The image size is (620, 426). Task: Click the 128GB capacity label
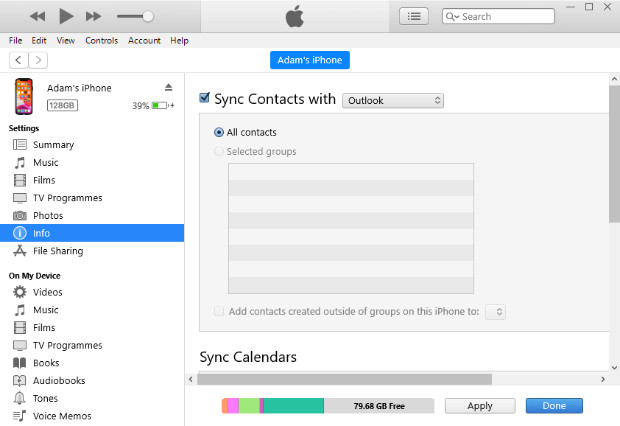coord(62,105)
